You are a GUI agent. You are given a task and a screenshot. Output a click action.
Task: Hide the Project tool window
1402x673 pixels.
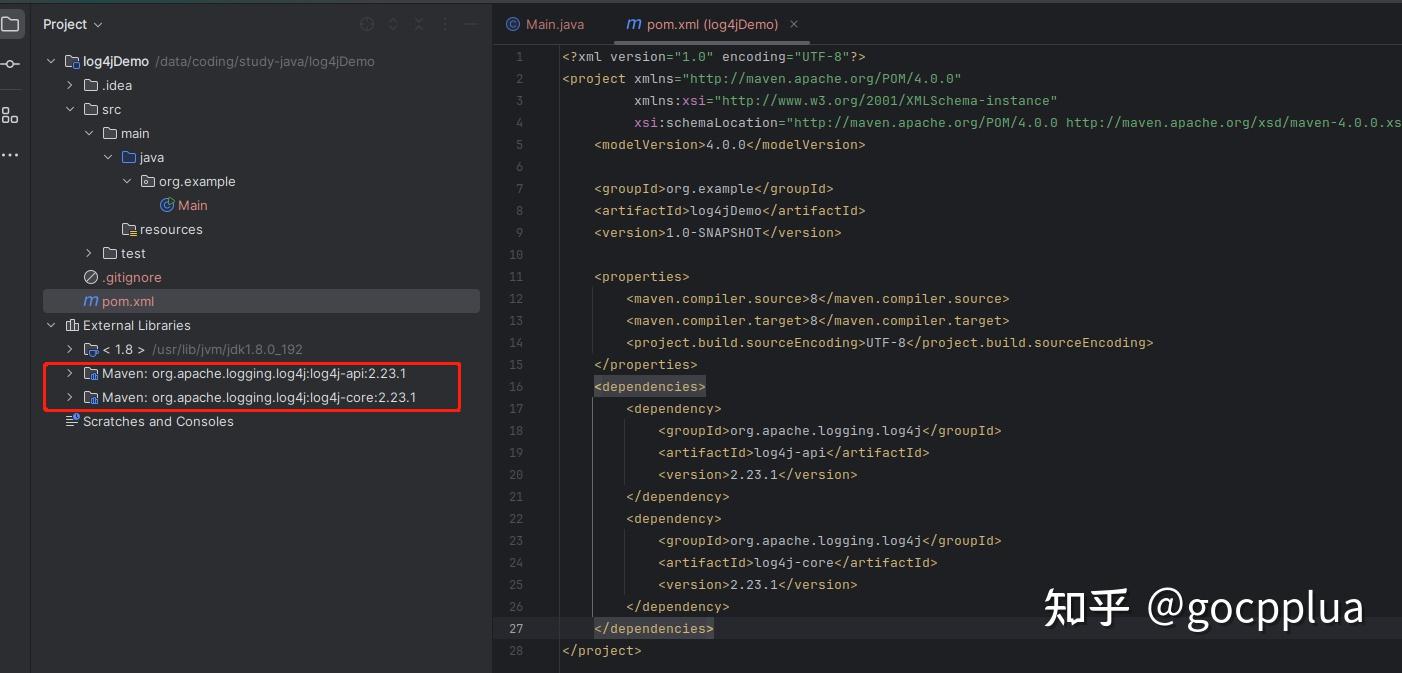click(x=470, y=24)
